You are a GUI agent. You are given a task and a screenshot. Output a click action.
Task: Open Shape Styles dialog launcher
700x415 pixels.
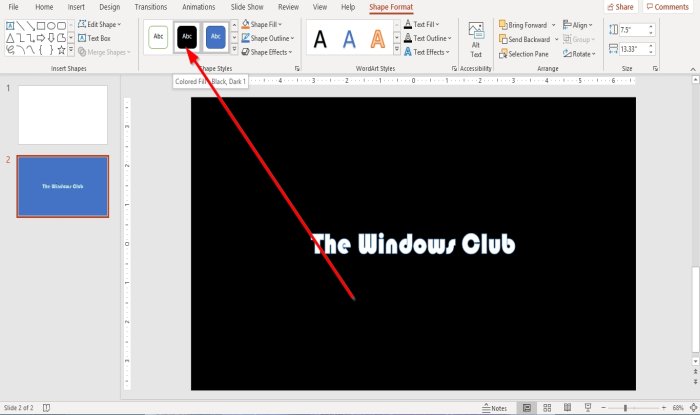point(297,69)
